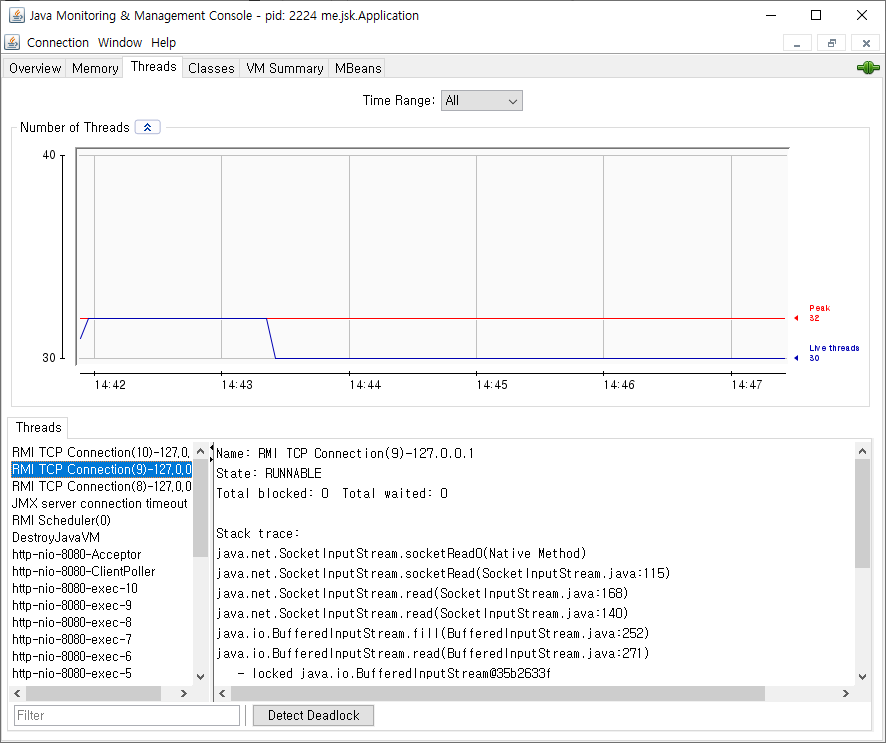Viewport: 886px width, 743px height.
Task: Click the green connection status icon
Action: (x=868, y=68)
